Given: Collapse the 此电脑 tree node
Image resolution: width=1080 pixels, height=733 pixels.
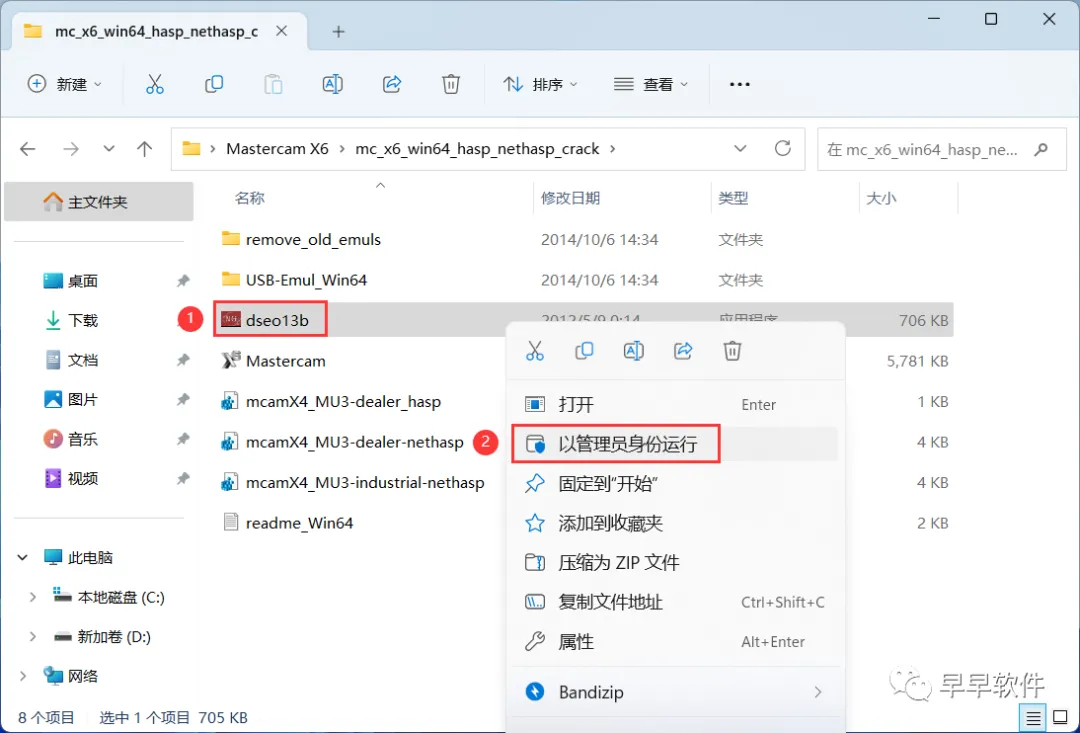Looking at the screenshot, I should pyautogui.click(x=23, y=557).
